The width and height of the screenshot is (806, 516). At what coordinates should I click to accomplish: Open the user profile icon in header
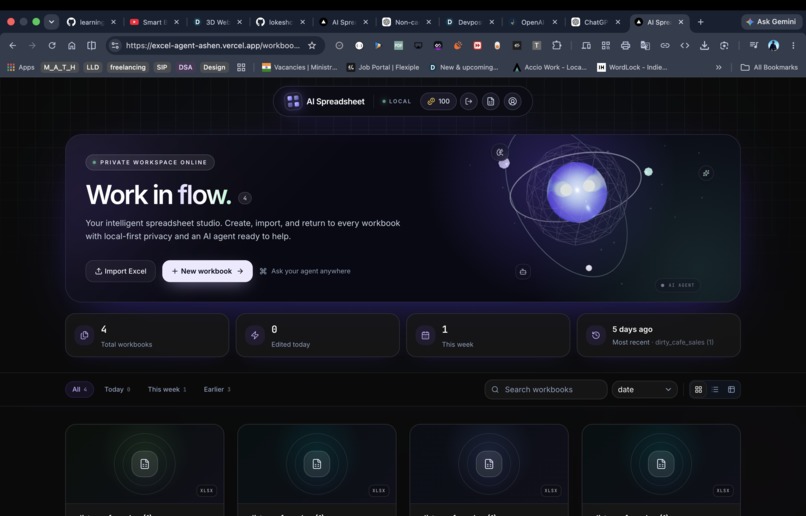coord(512,101)
